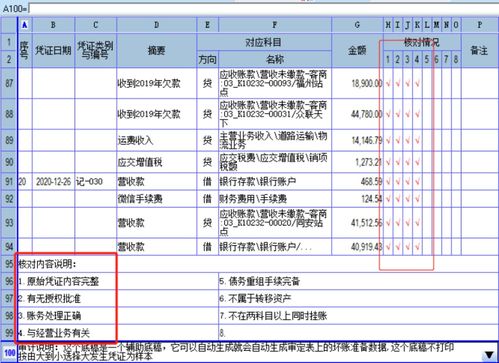Viewport: 499px width, 363px height.
Task: Click the 方向 sub-header cell
Action: click(x=208, y=59)
